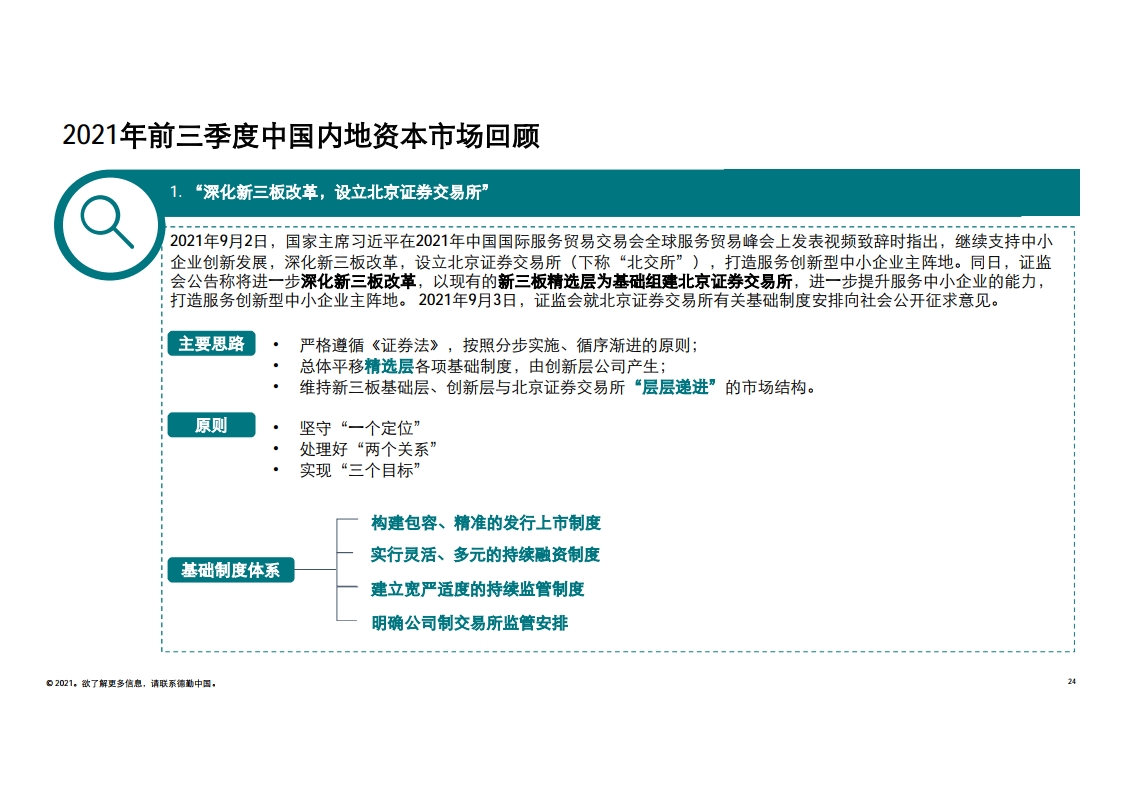This screenshot has height=793, width=1122.
Task: Click the 原则 label
Action: pos(211,426)
